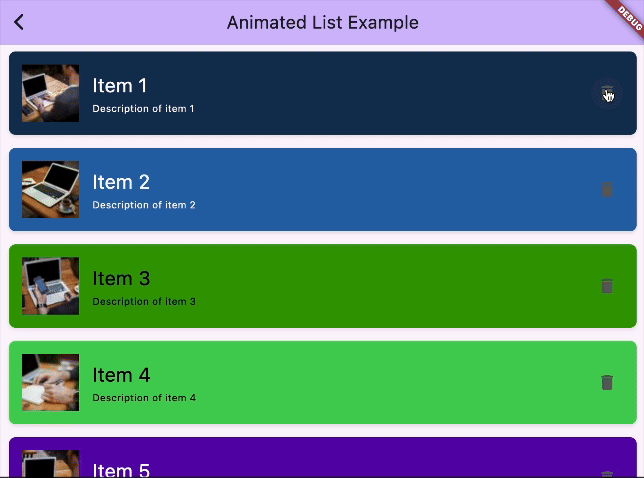
Task: Click 'Description of item 1' text
Action: coord(143,108)
